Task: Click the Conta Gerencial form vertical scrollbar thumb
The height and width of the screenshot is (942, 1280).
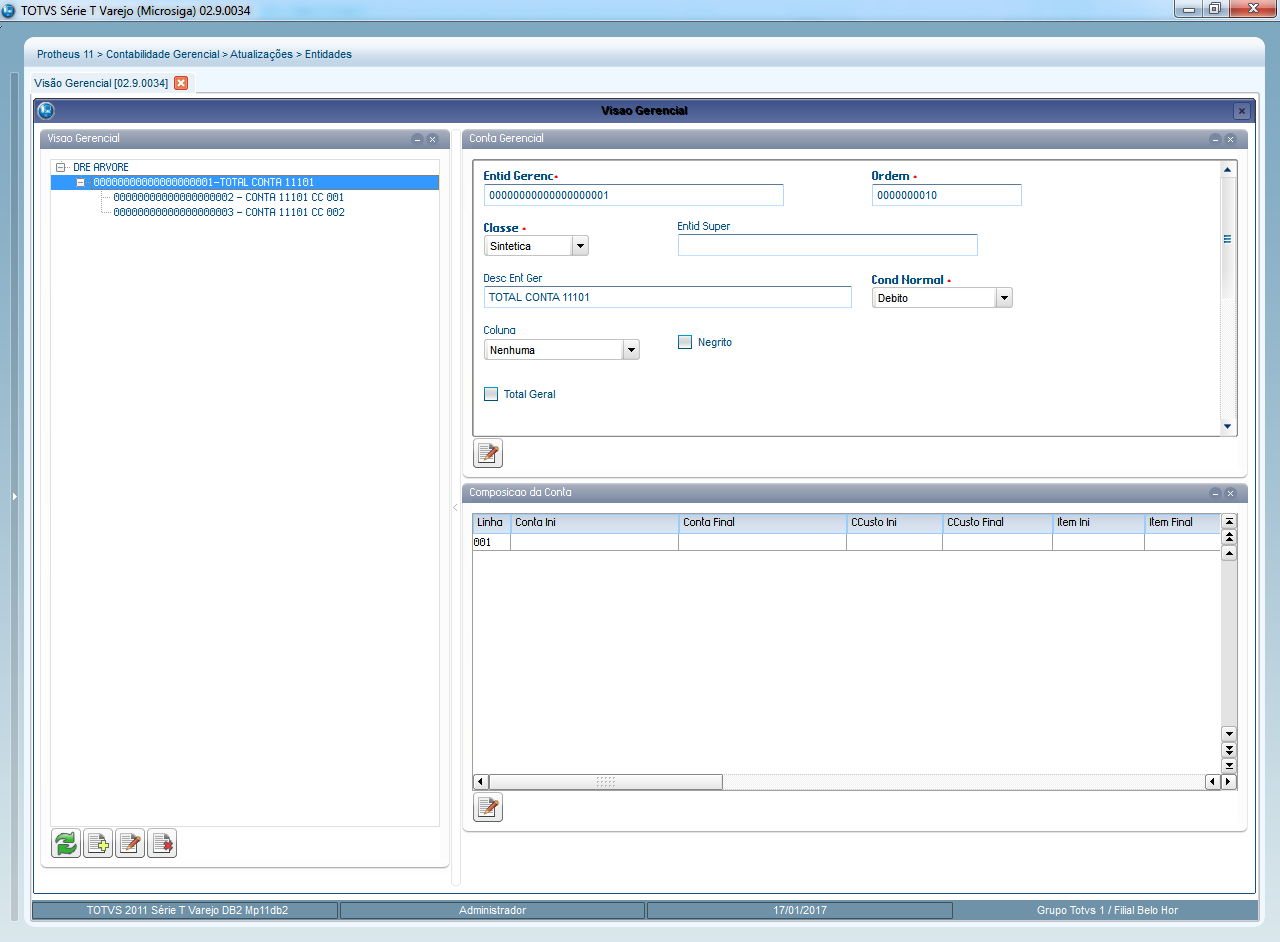Action: [1227, 239]
